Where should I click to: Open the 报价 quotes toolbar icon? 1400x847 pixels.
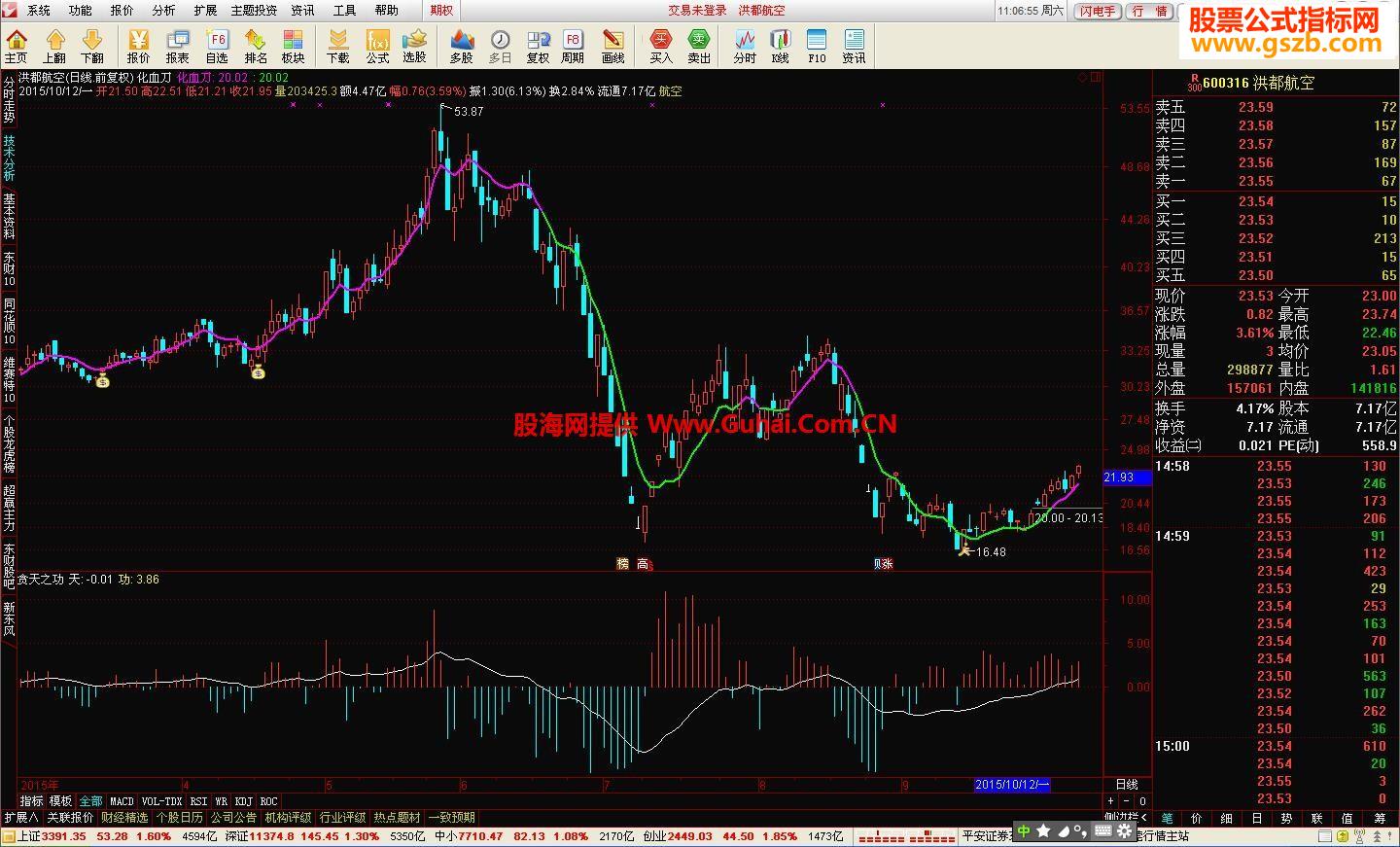(139, 45)
